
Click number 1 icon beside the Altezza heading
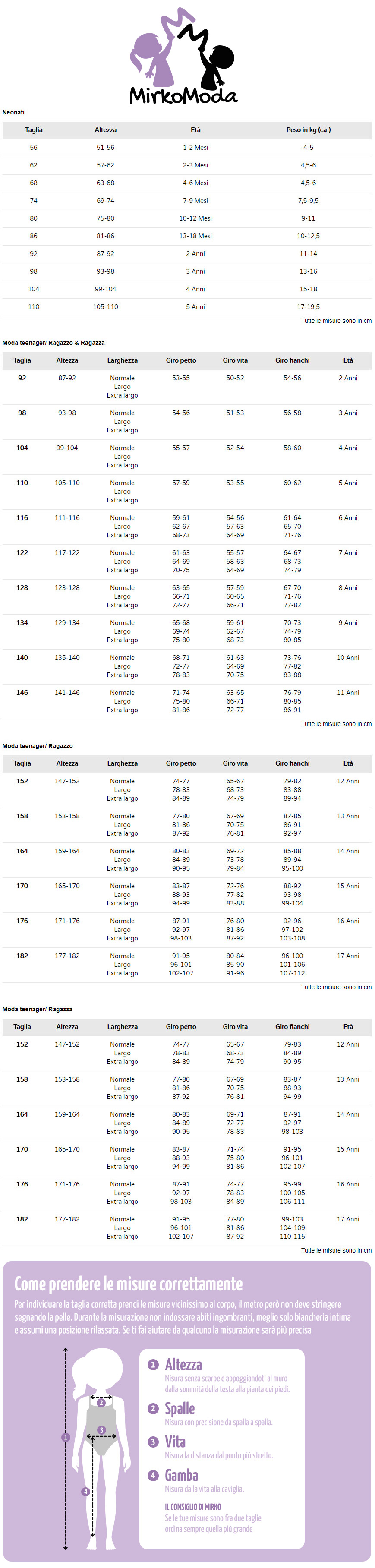pos(154,1365)
